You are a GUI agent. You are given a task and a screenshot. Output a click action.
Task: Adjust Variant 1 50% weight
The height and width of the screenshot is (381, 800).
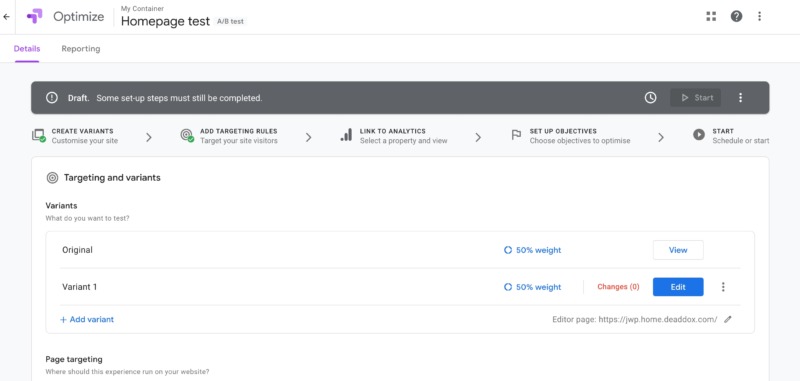tap(532, 287)
